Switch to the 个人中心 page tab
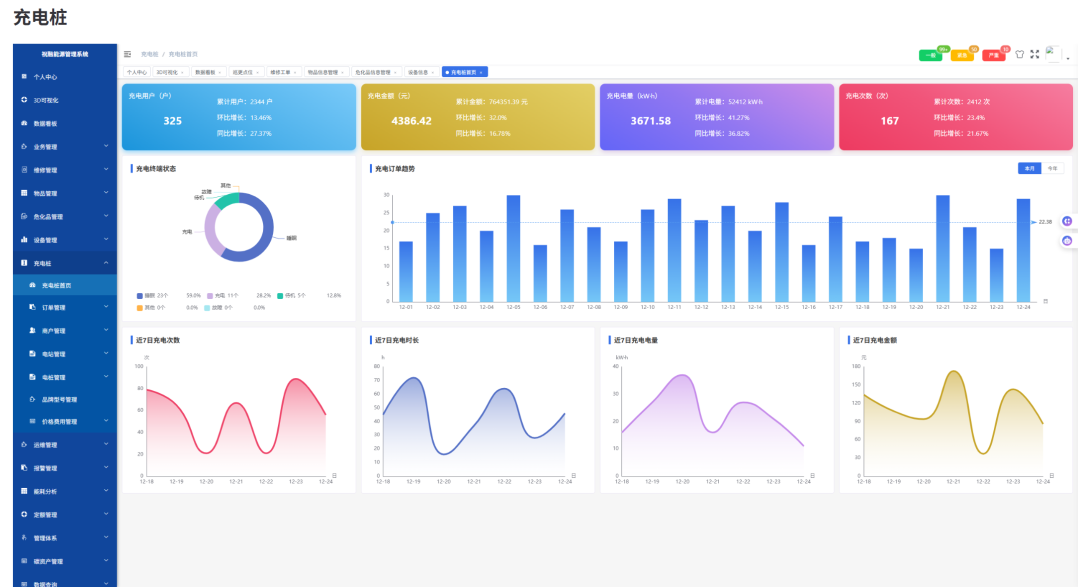Image resolution: width=1080 pixels, height=588 pixels. coord(136,72)
